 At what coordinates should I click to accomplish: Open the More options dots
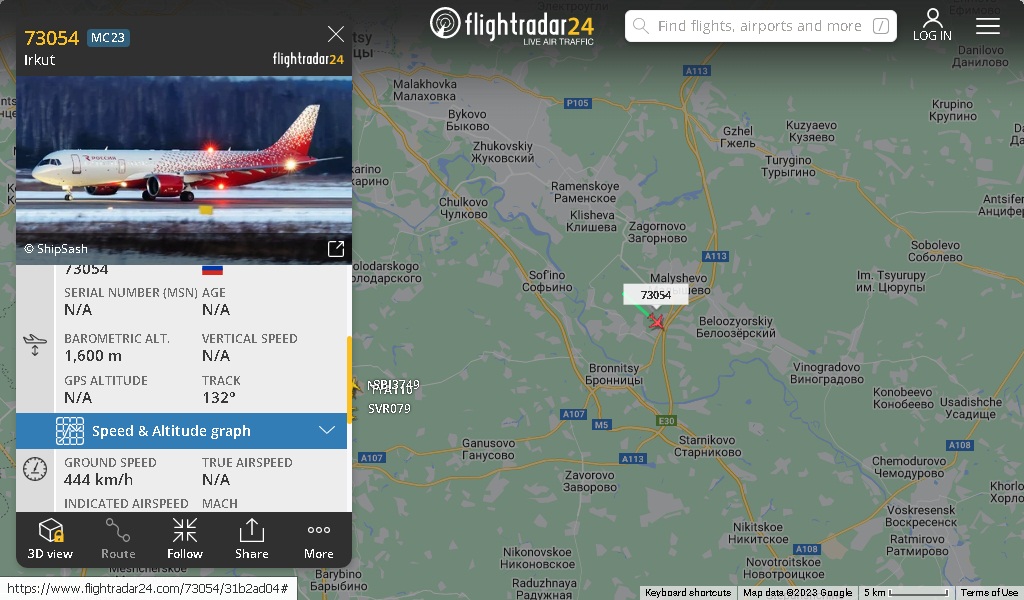tap(319, 529)
